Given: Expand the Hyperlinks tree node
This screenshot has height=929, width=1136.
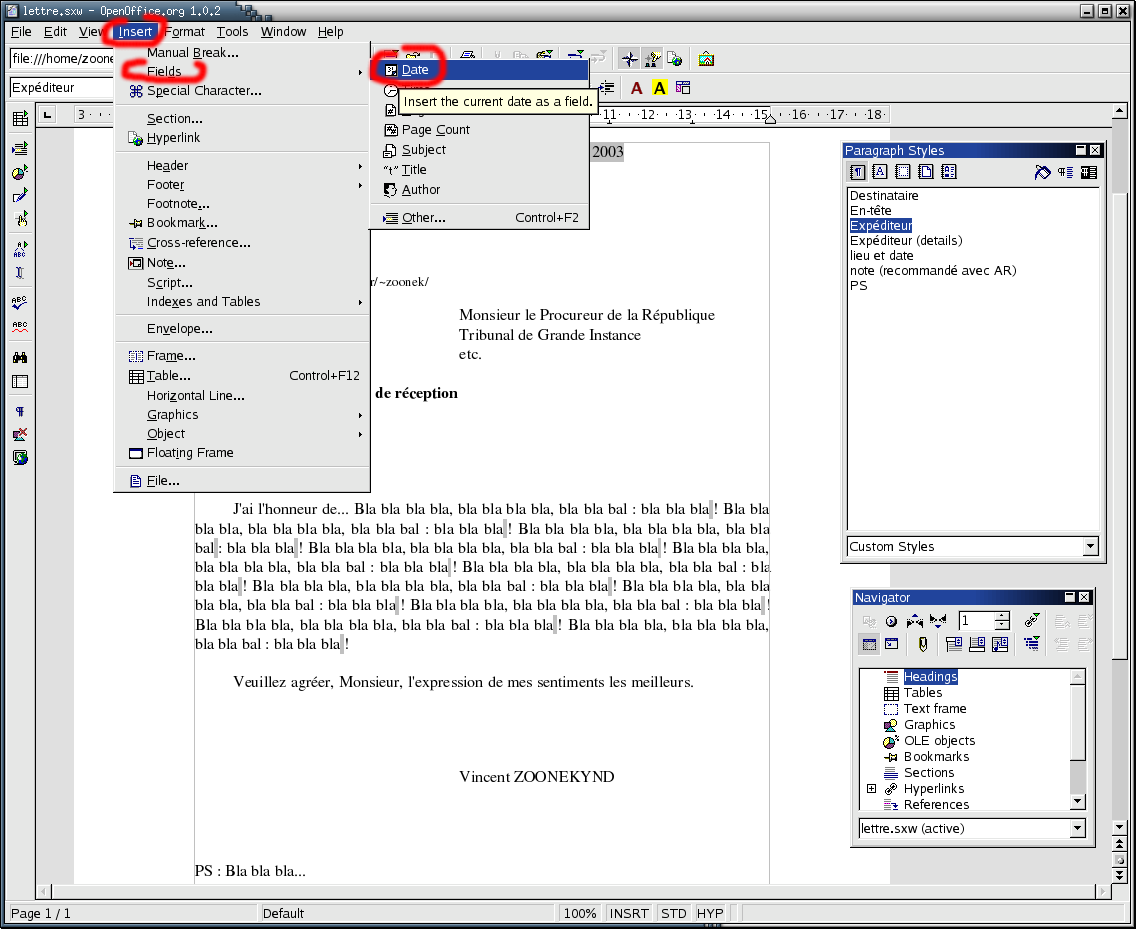Looking at the screenshot, I should (872, 788).
